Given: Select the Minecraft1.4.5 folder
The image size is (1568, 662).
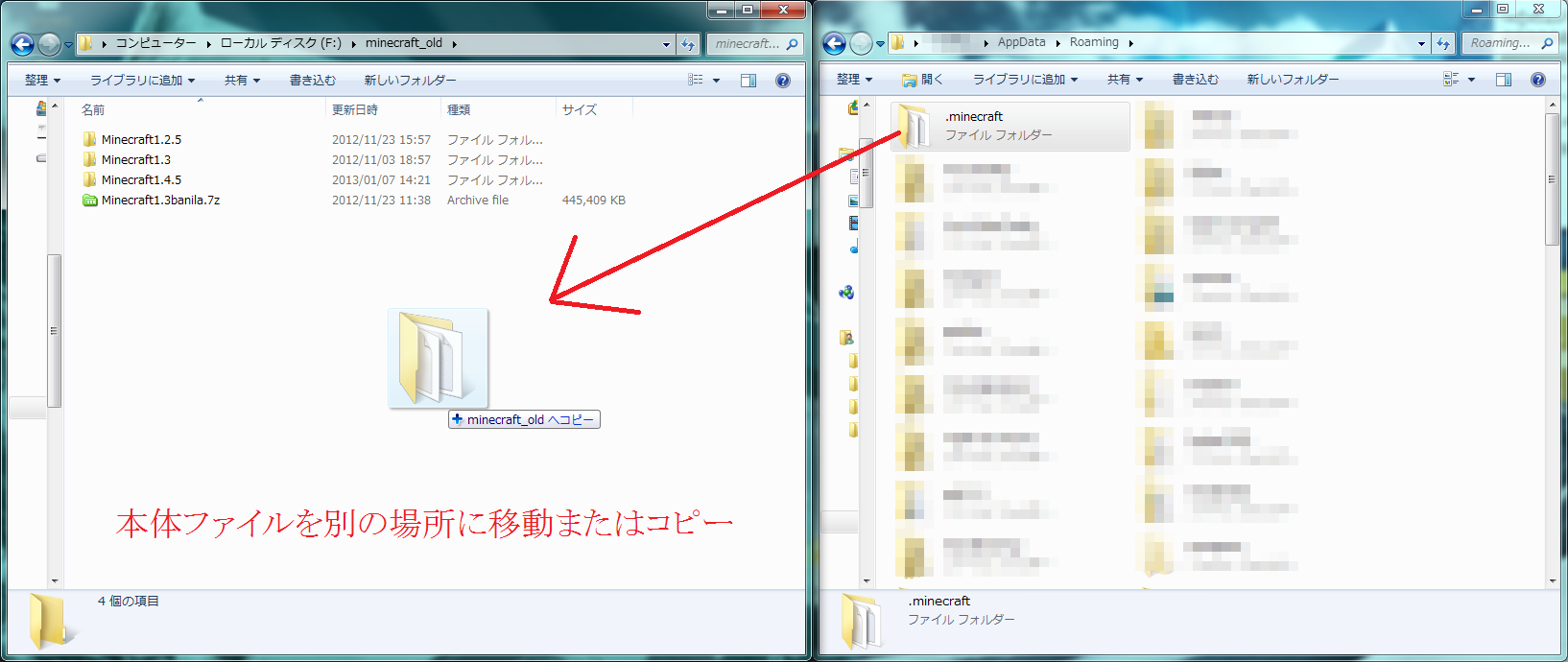Looking at the screenshot, I should (141, 179).
